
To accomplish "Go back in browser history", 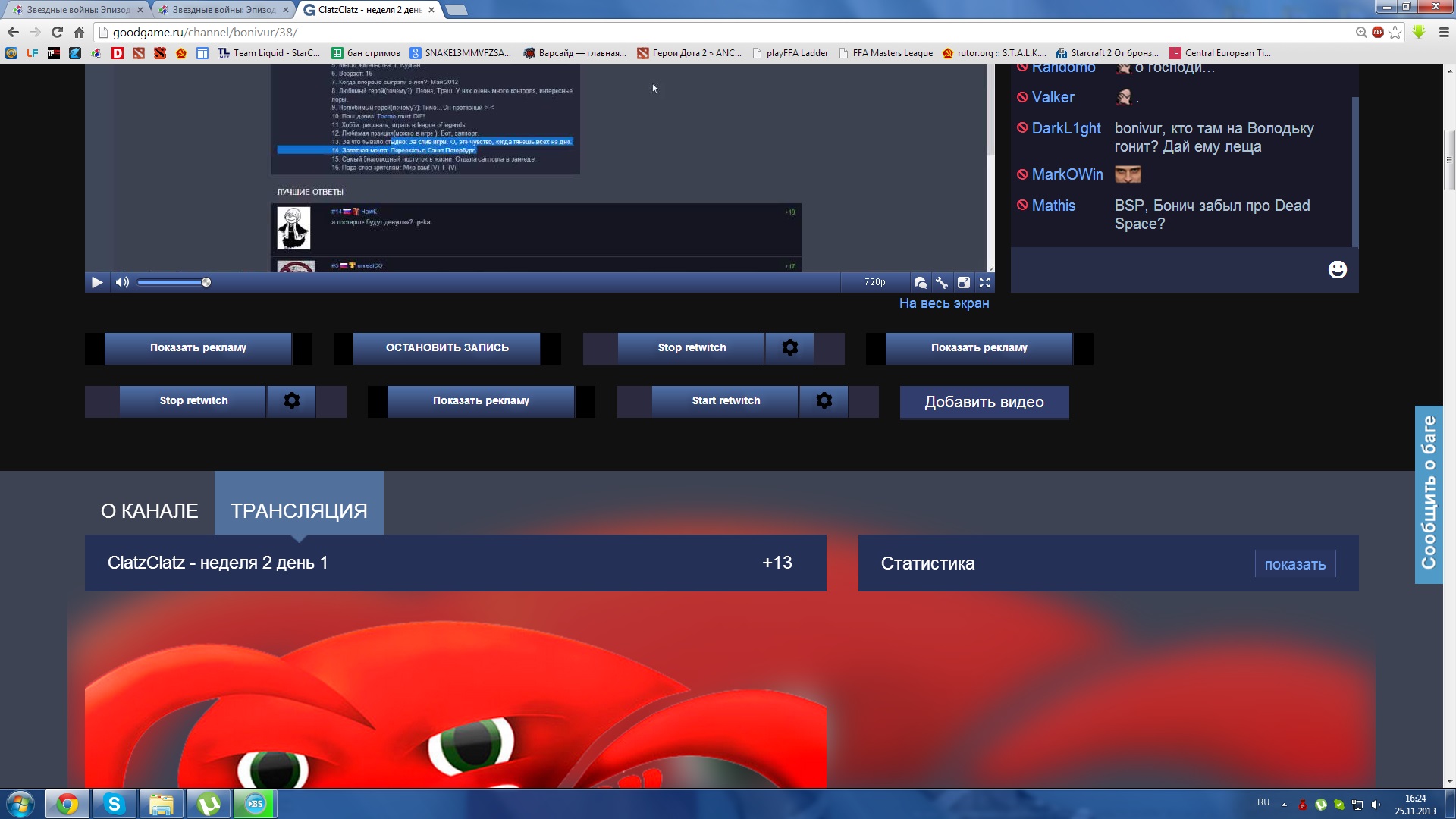I will (13, 32).
